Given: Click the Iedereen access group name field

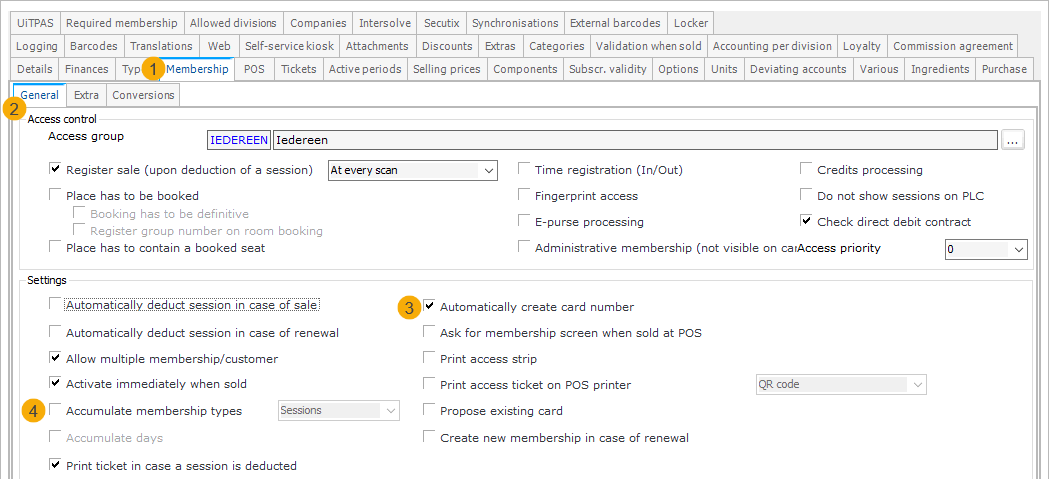Looking at the screenshot, I should pos(634,141).
